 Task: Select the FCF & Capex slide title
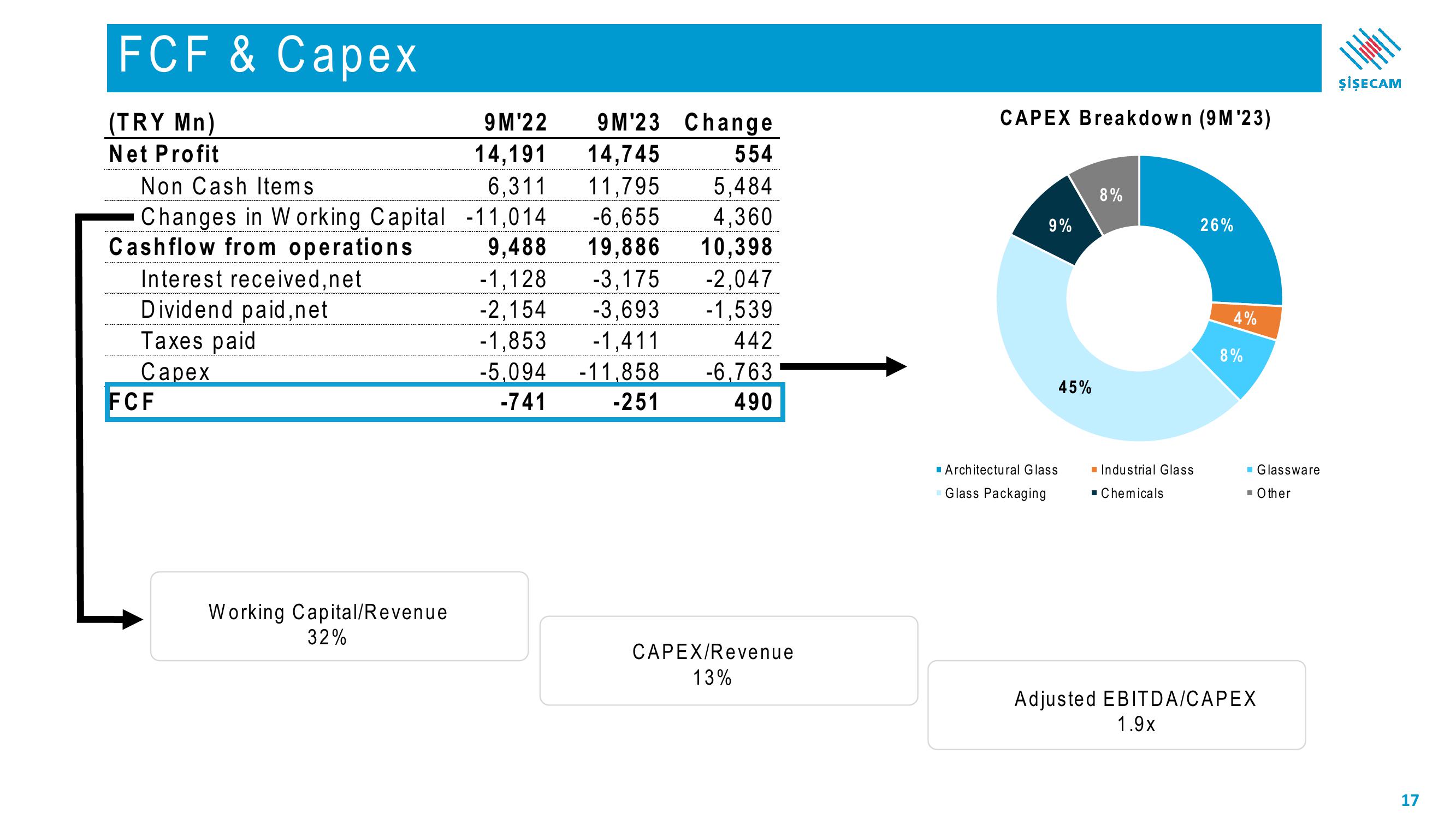(x=268, y=55)
